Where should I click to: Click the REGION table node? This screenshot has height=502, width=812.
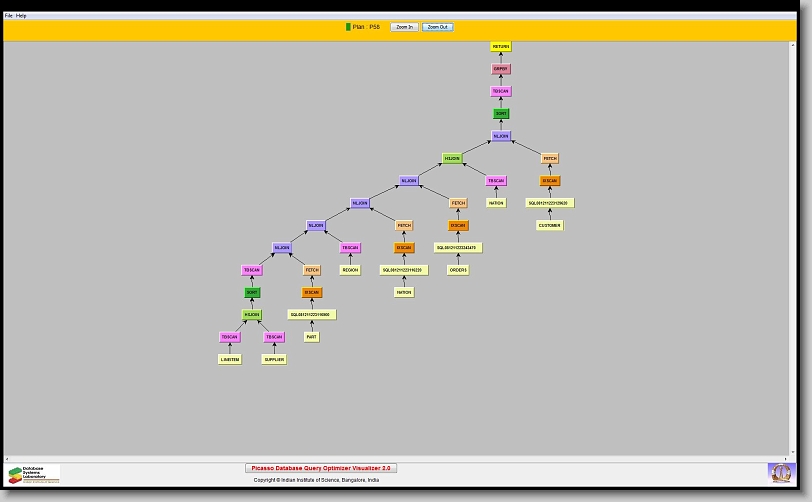click(x=350, y=270)
